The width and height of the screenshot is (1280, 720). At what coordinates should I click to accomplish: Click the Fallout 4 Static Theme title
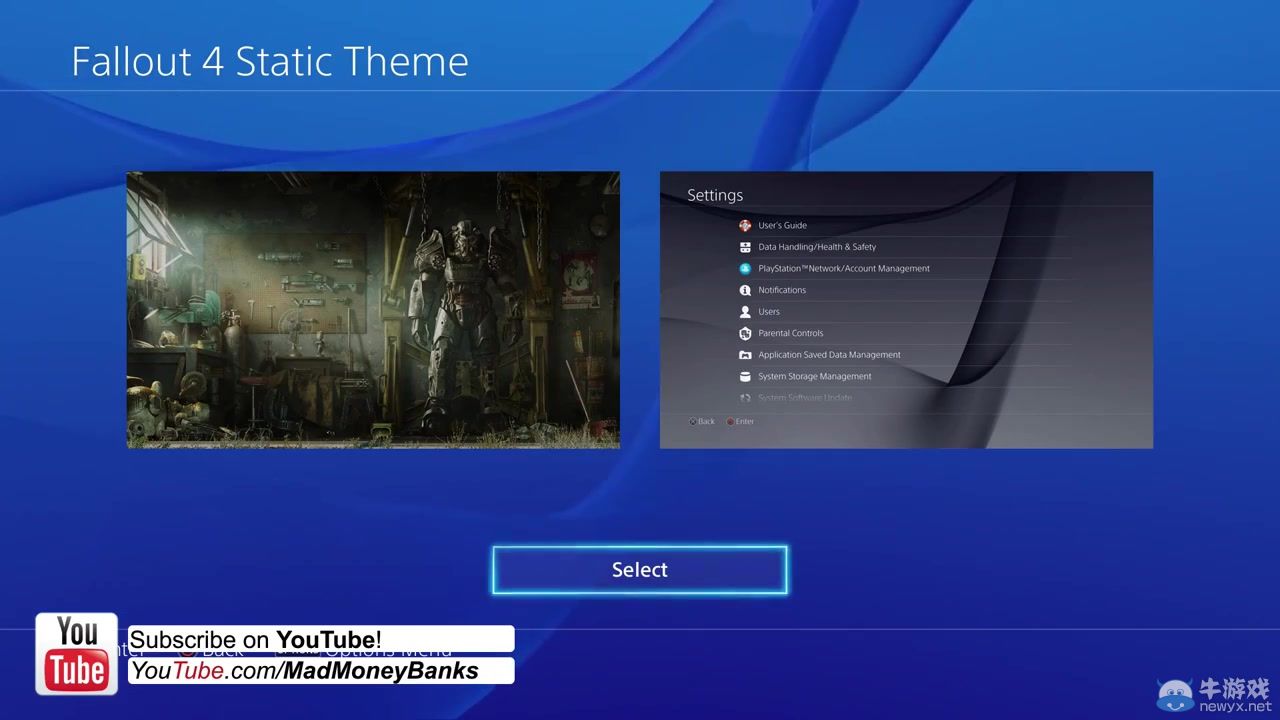[x=270, y=62]
